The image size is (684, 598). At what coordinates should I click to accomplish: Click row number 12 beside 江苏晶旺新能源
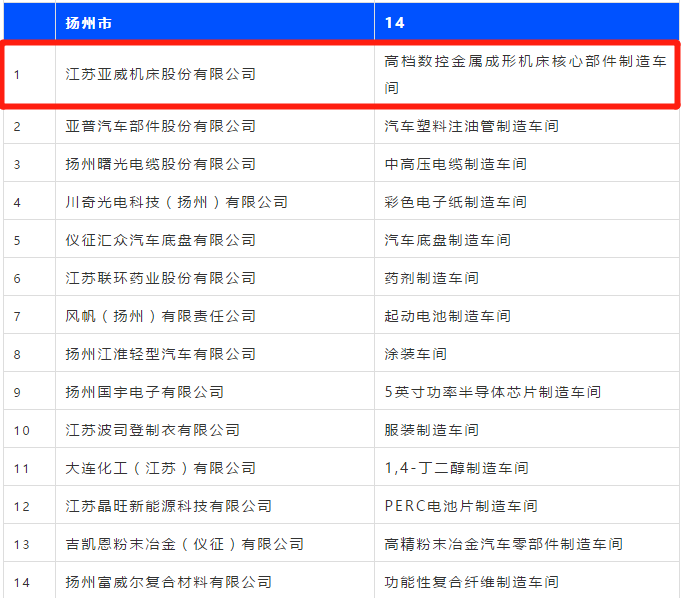click(21, 506)
